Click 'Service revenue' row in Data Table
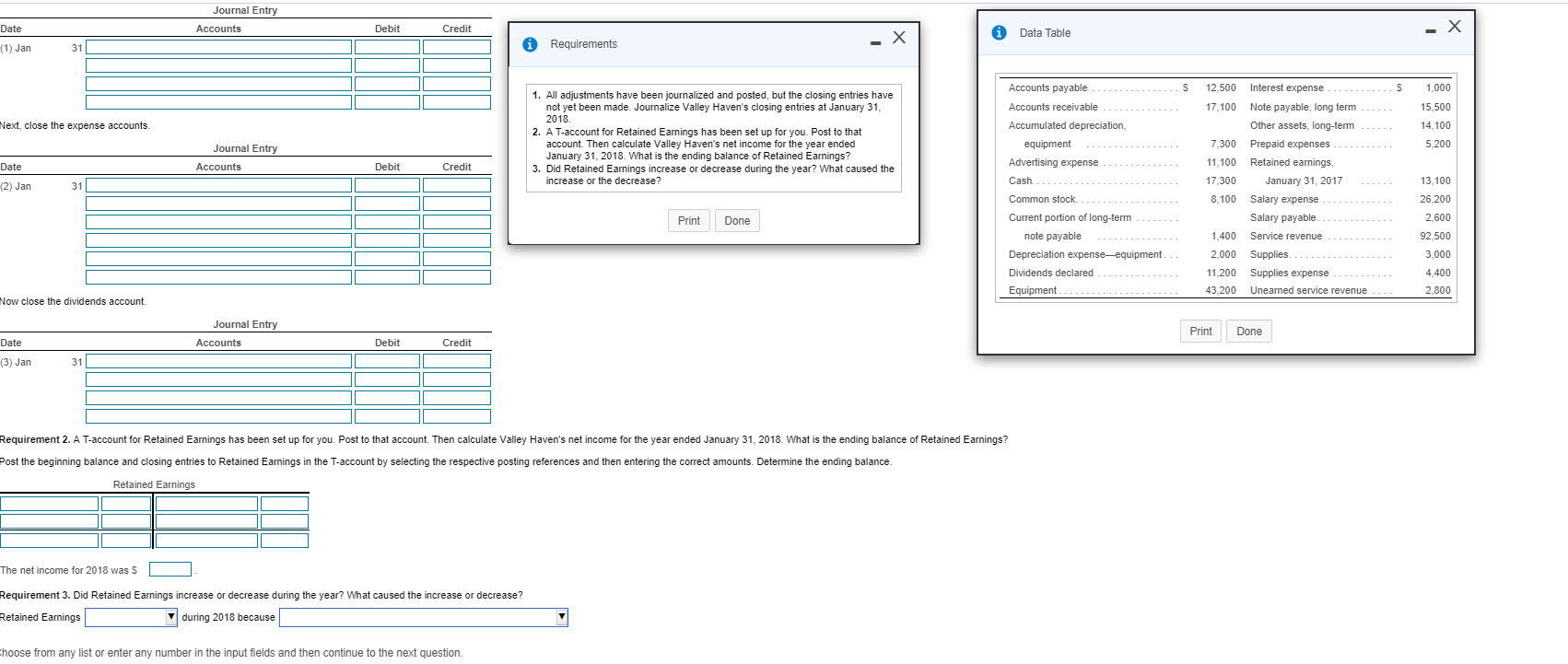This screenshot has width=1568, height=664. [1350, 236]
